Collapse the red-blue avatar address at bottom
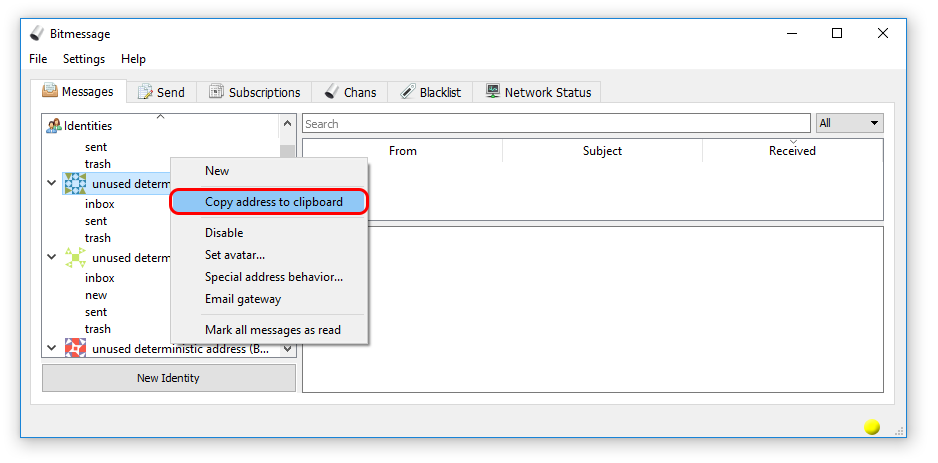Screen dimensions: 938x463 click(52, 348)
